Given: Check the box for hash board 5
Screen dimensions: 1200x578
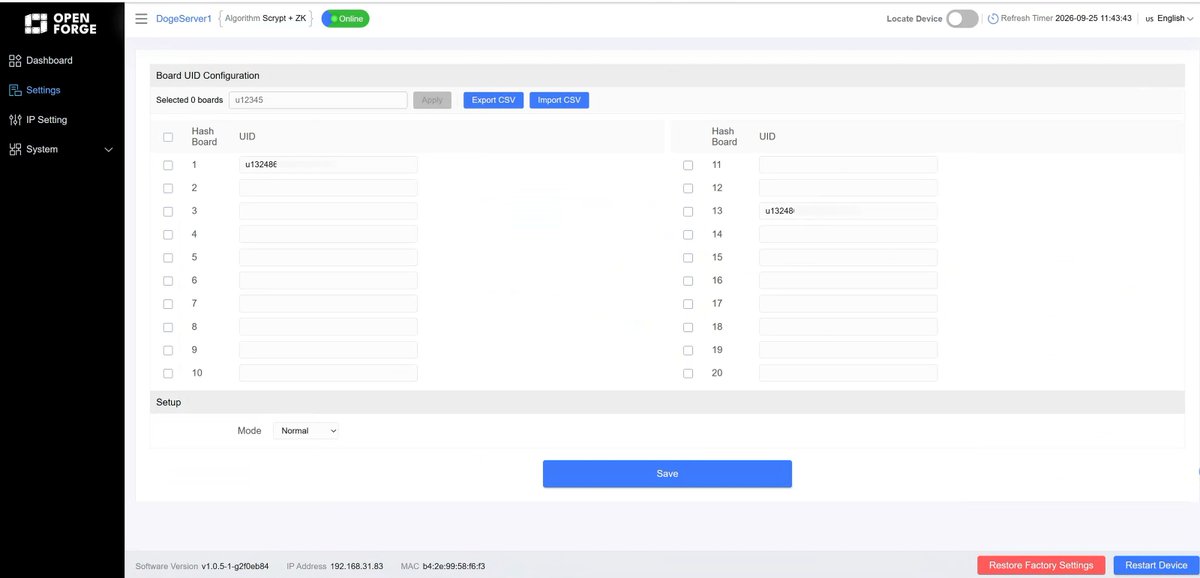Looking at the screenshot, I should click(x=168, y=257).
